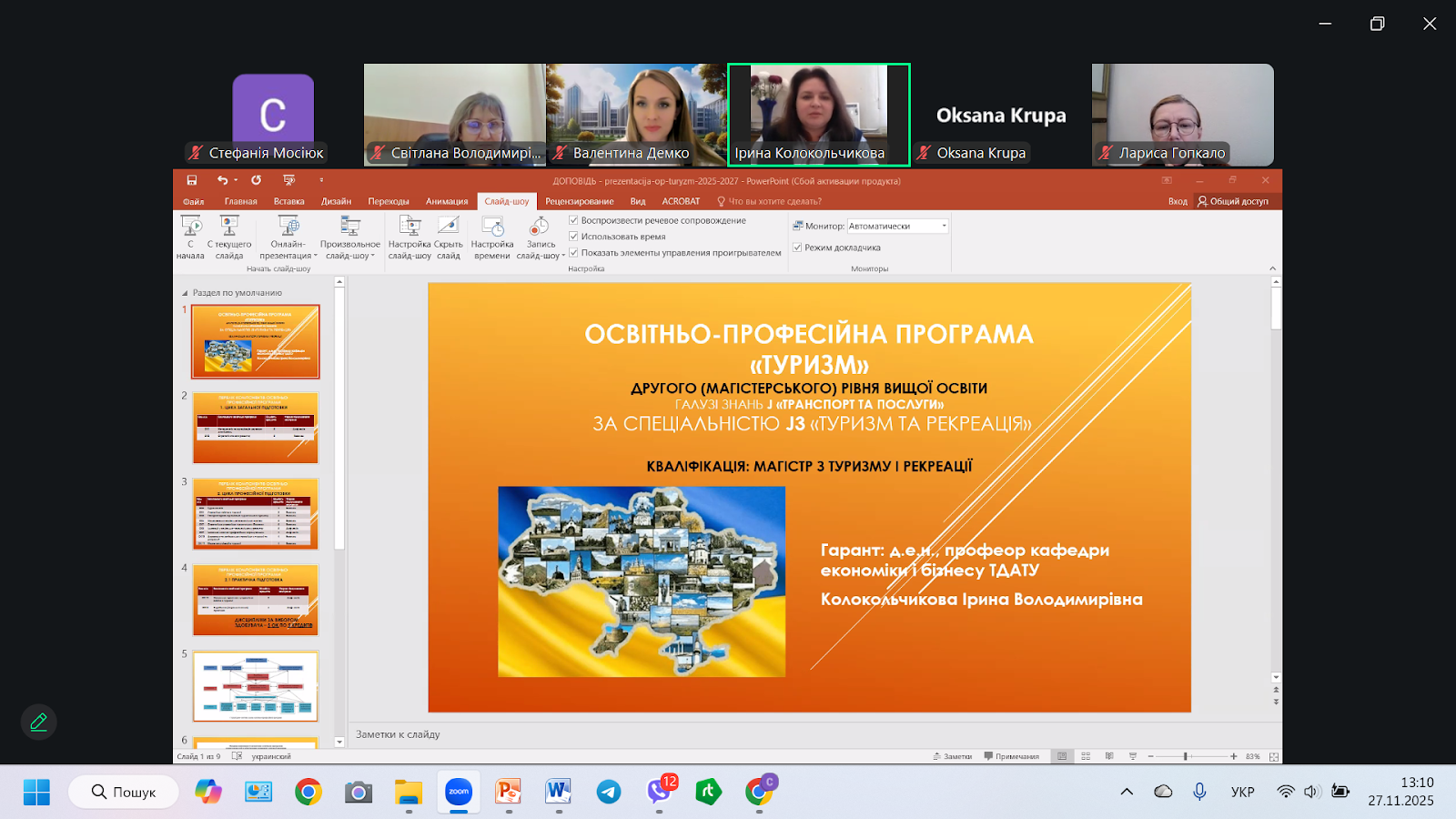Open the Вставка ribbon tab

[288, 201]
